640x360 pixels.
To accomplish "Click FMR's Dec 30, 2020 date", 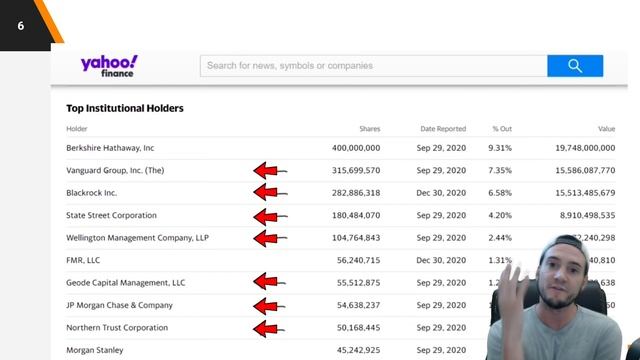I will (x=441, y=260).
